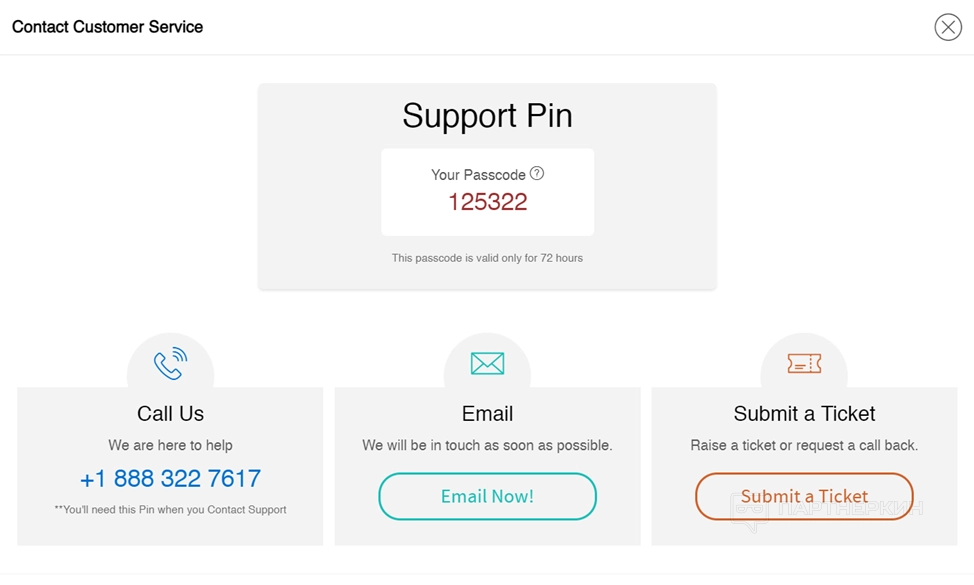
Task: Dial the +1 888 322 7617 link
Action: [170, 478]
